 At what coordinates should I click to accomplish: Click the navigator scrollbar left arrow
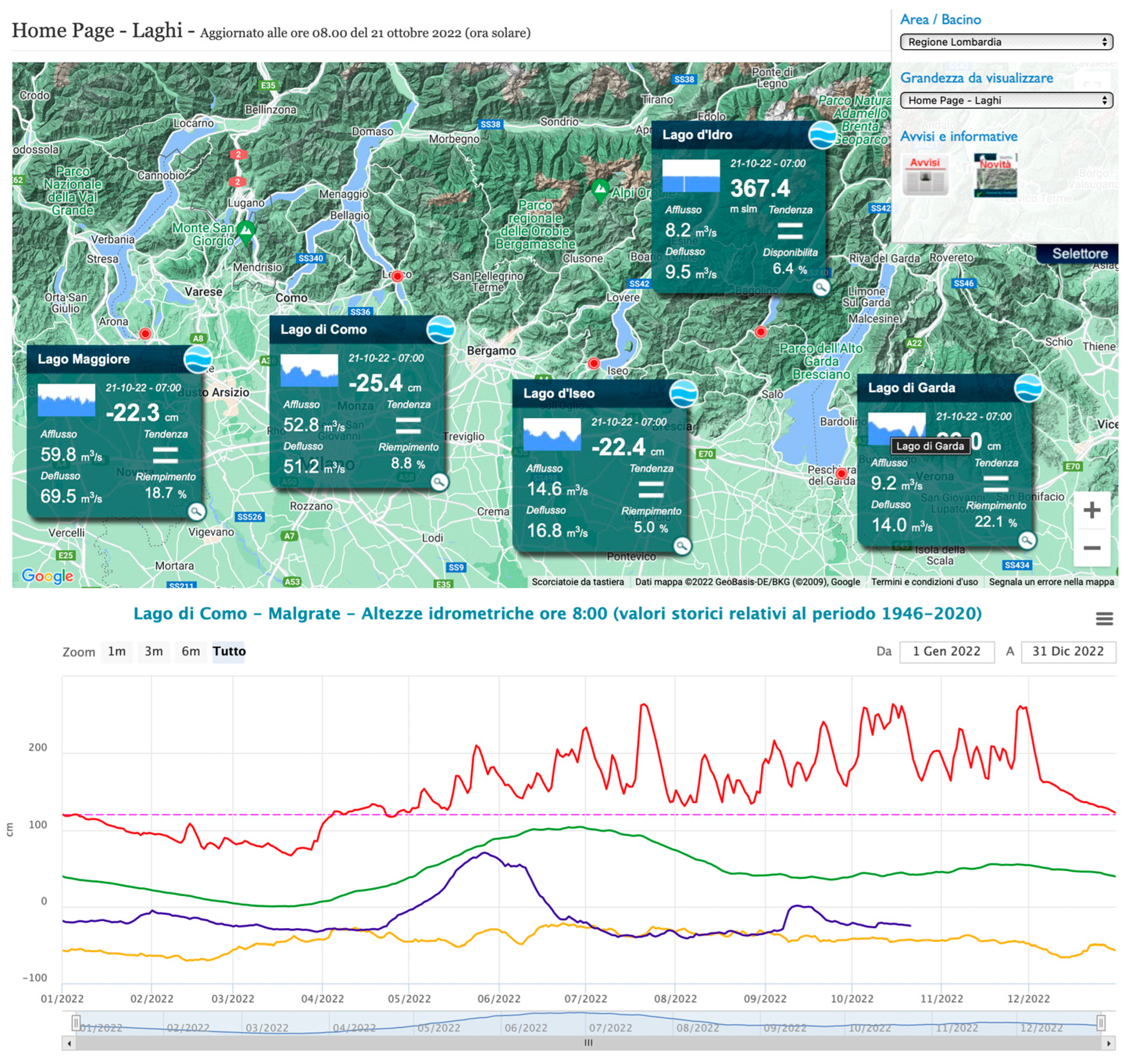click(x=69, y=1043)
